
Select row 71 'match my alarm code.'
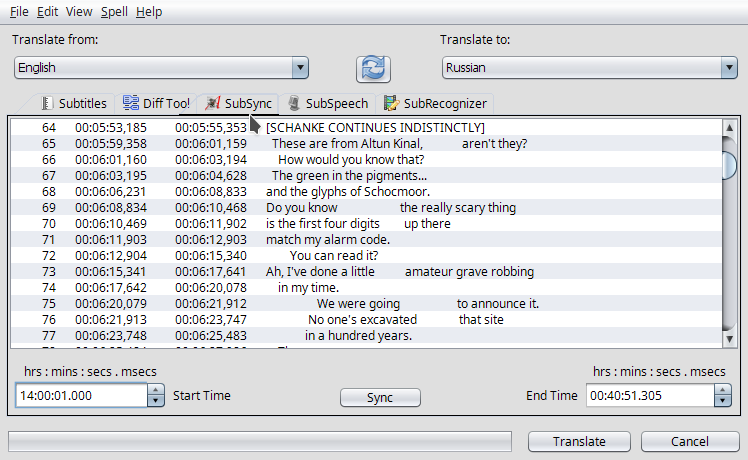point(366,240)
